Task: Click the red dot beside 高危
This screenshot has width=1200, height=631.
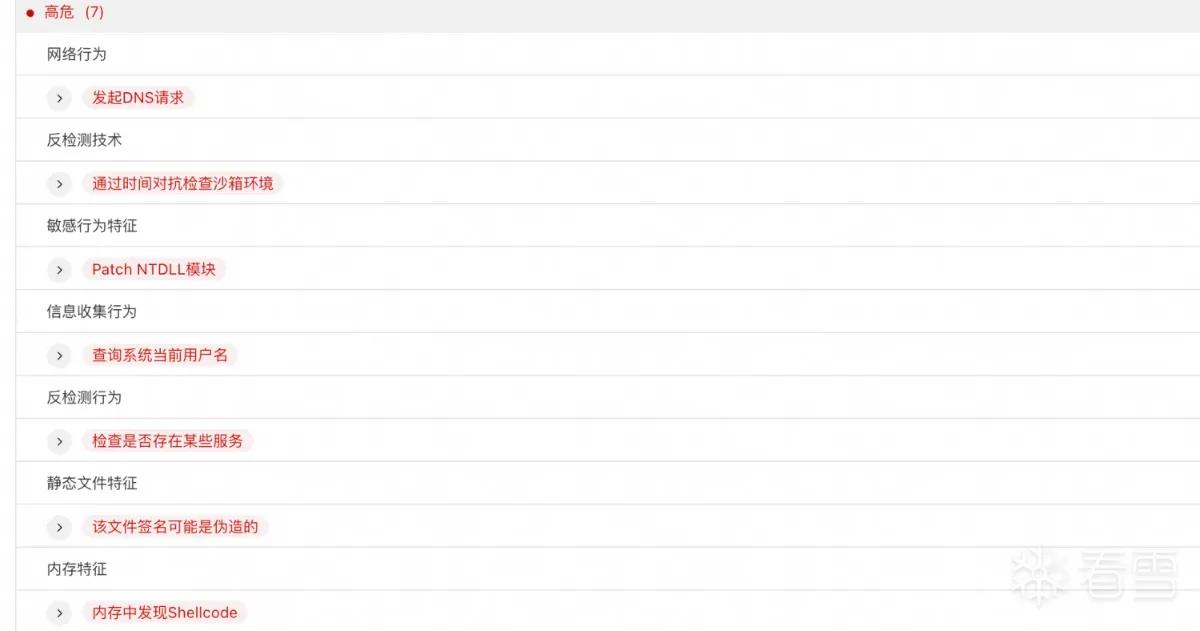Action: (x=30, y=14)
